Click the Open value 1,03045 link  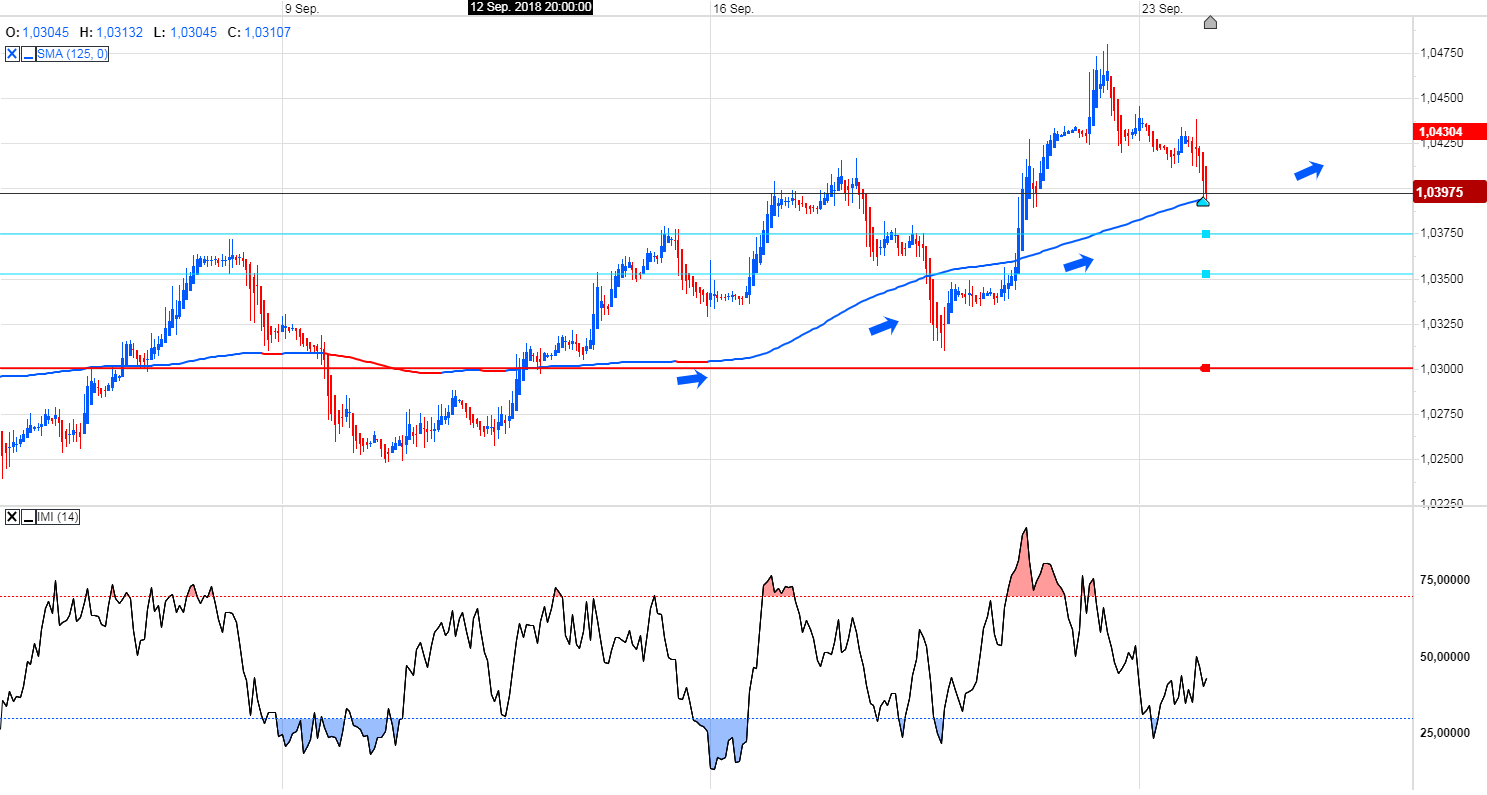(x=46, y=32)
